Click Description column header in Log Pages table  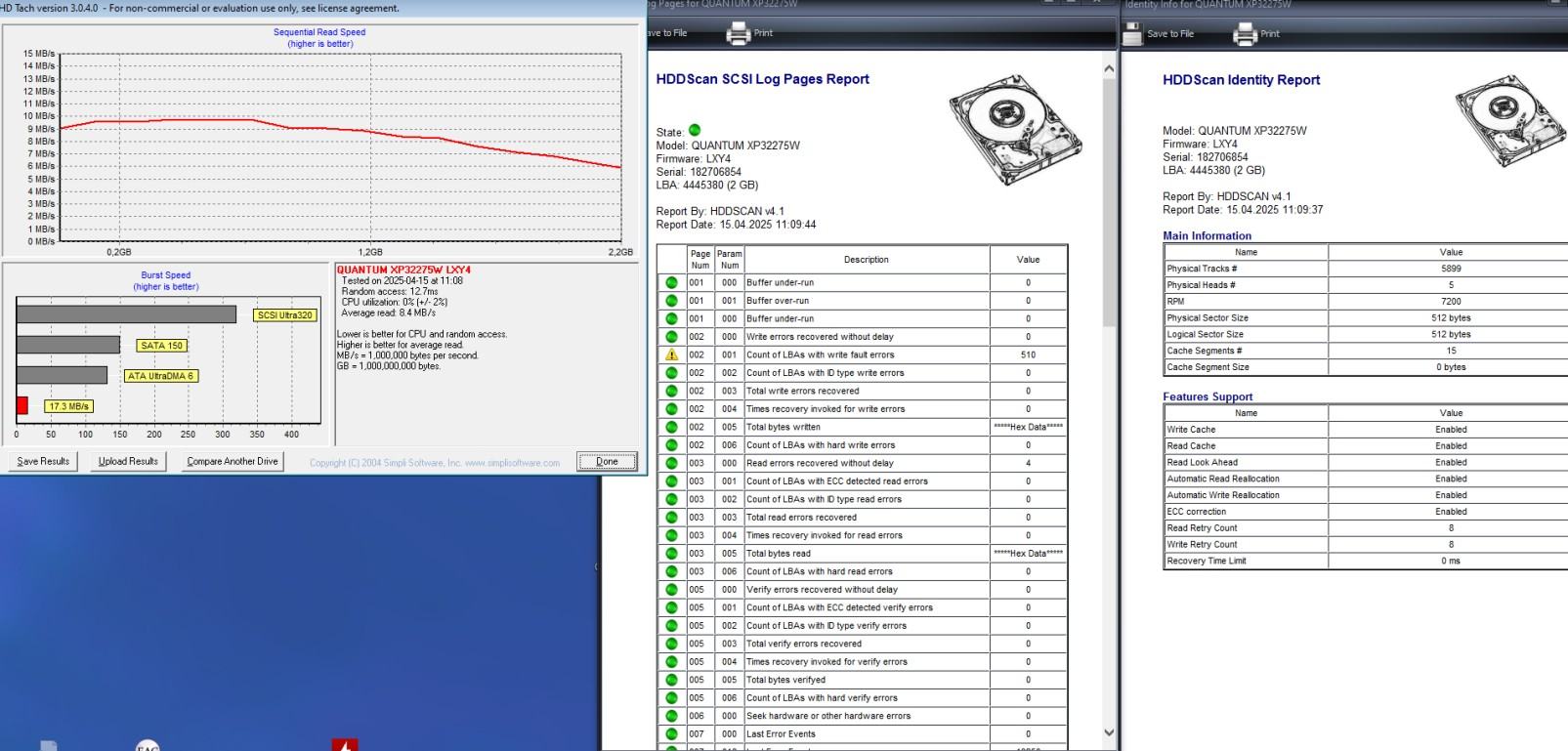click(x=867, y=260)
